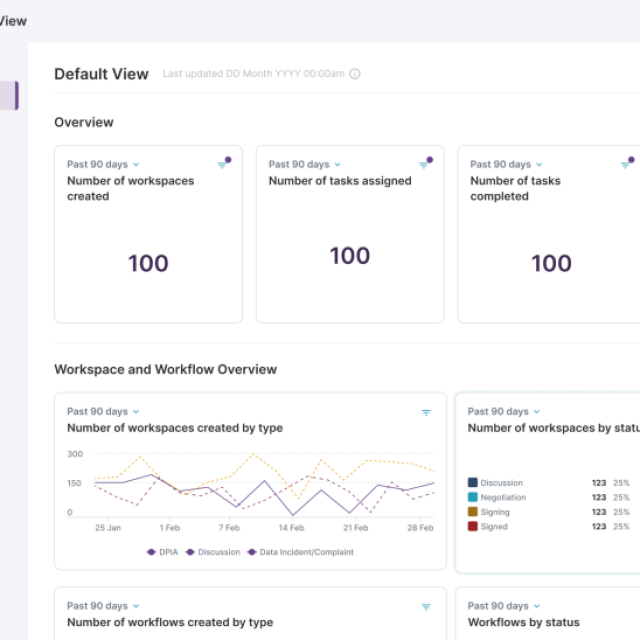Select the highlighted sidebar menu item
This screenshot has height=640, width=640.
(x=9, y=95)
